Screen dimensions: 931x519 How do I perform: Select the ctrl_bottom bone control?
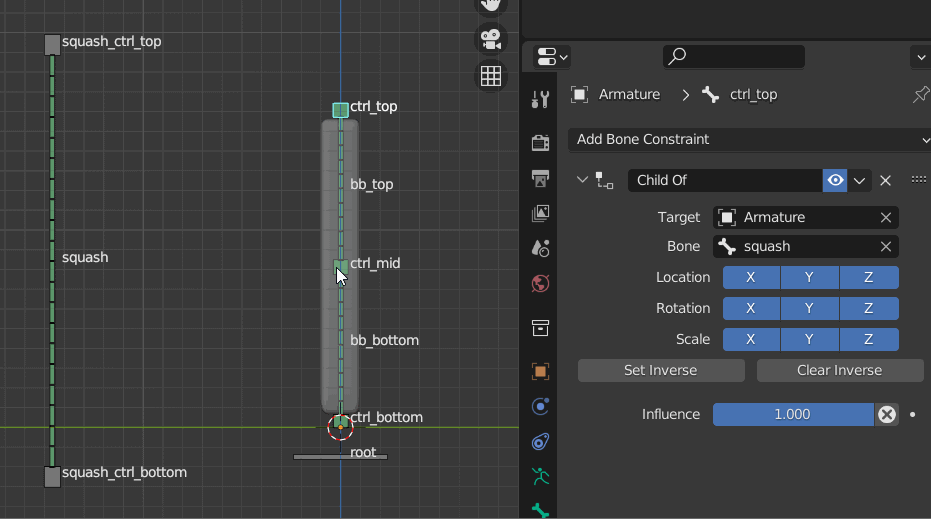point(340,422)
